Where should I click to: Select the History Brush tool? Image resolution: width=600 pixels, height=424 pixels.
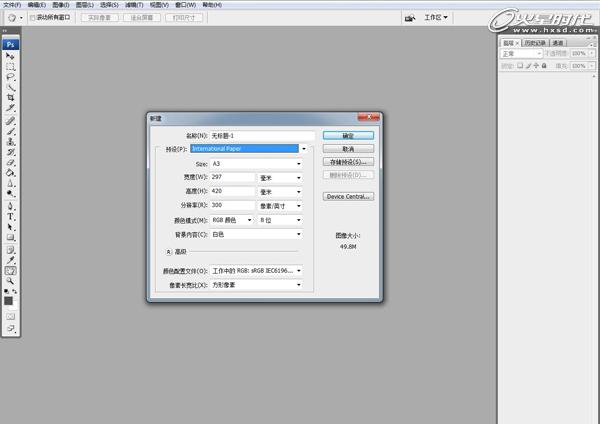click(x=10, y=152)
